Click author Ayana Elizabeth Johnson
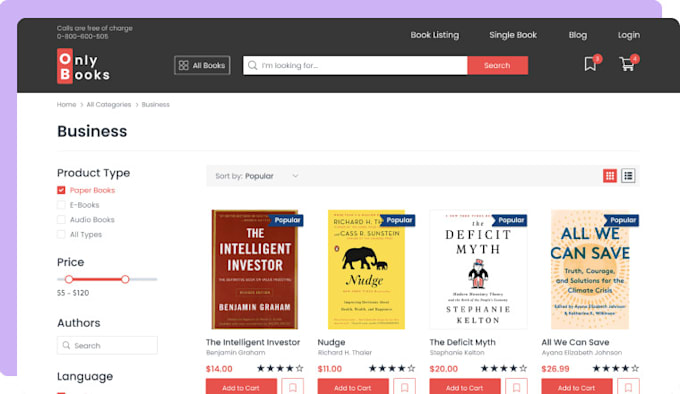680x394 pixels. [582, 353]
